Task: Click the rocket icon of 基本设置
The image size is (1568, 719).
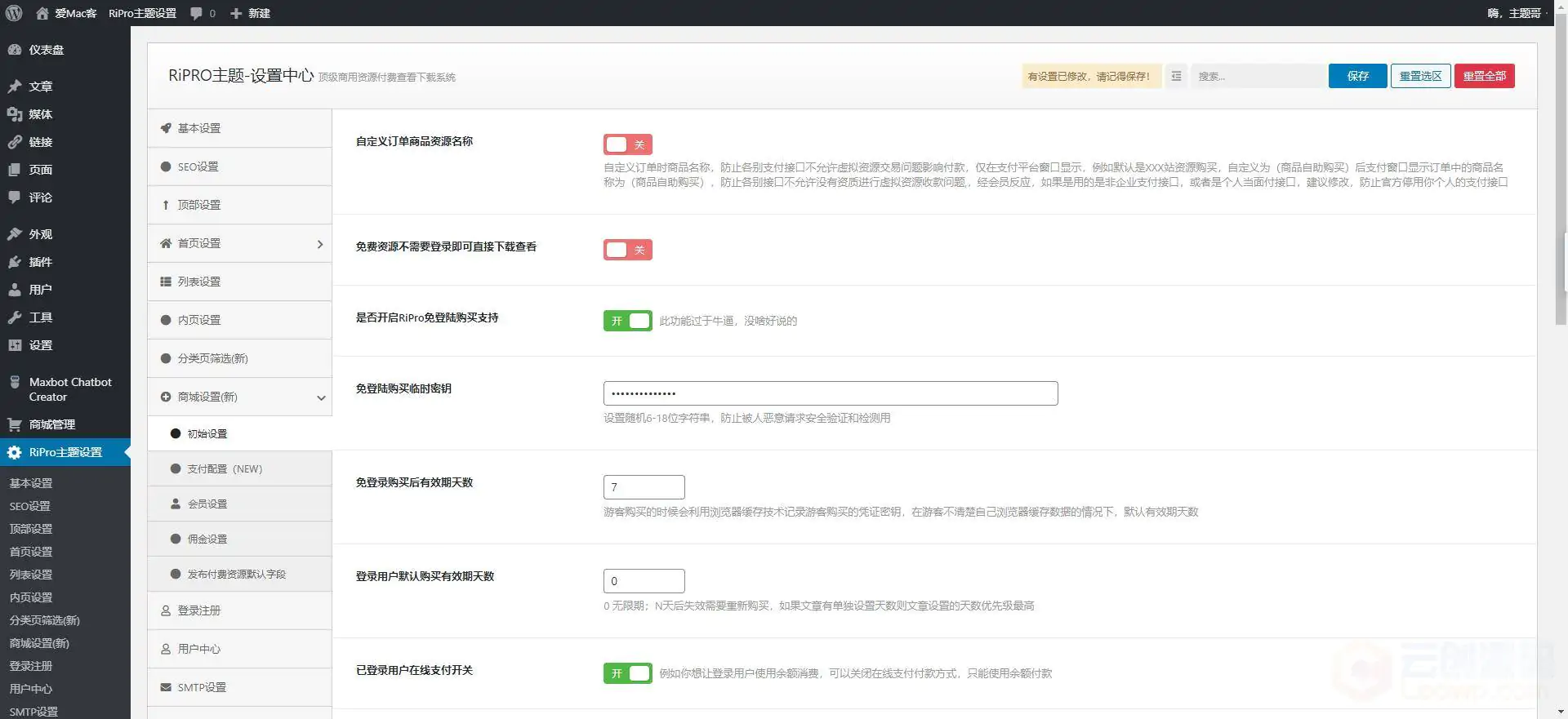Action: tap(166, 128)
